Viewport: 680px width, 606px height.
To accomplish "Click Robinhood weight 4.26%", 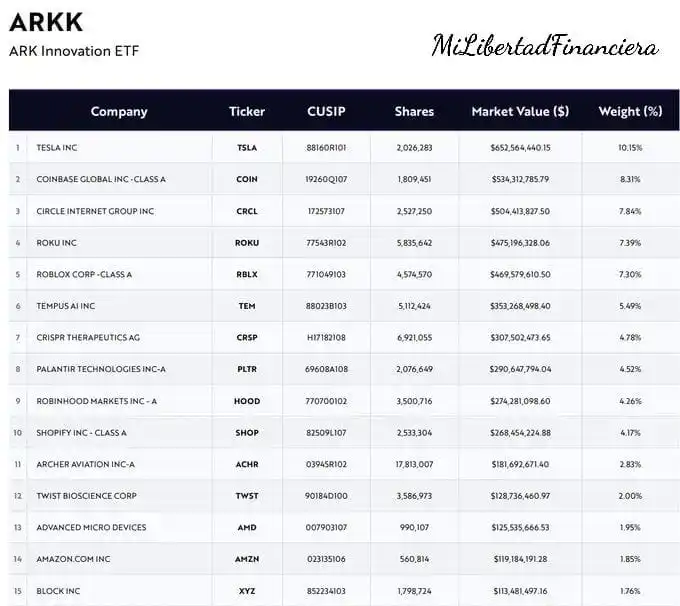I will [630, 401].
